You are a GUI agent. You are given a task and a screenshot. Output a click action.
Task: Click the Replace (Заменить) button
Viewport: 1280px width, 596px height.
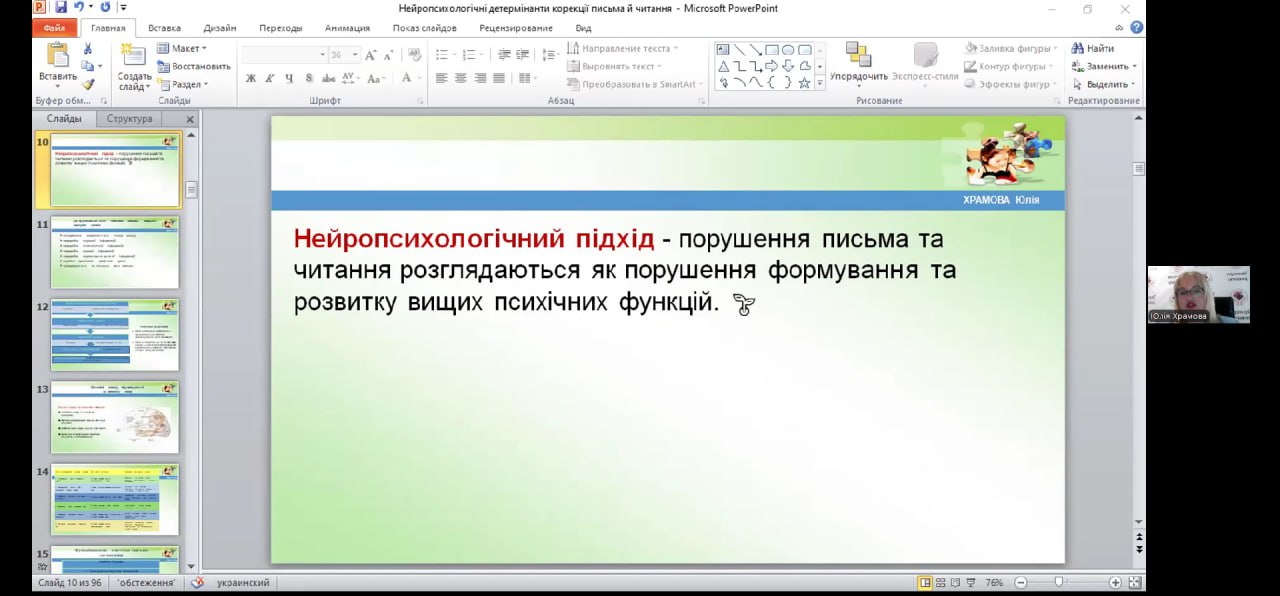click(1105, 66)
